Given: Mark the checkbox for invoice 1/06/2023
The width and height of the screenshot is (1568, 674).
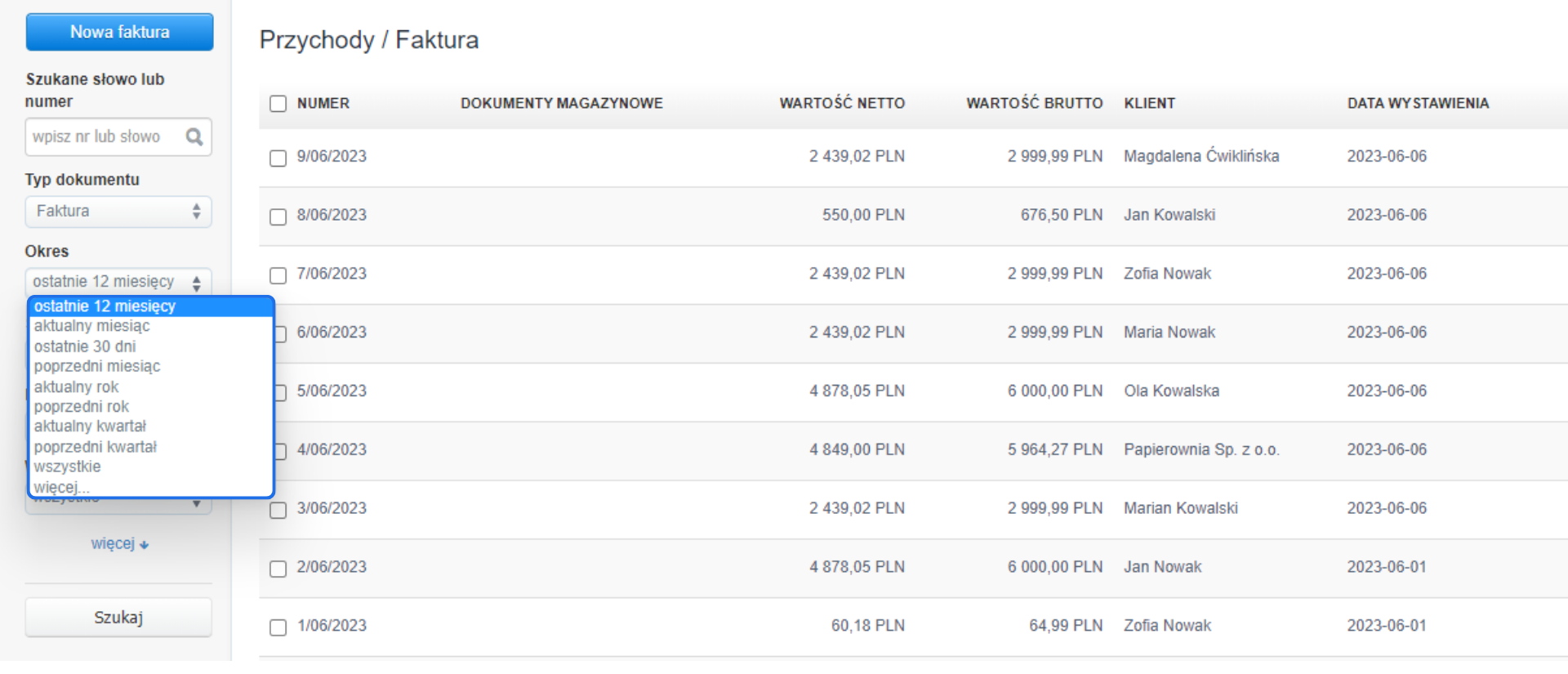Looking at the screenshot, I should coord(278,627).
